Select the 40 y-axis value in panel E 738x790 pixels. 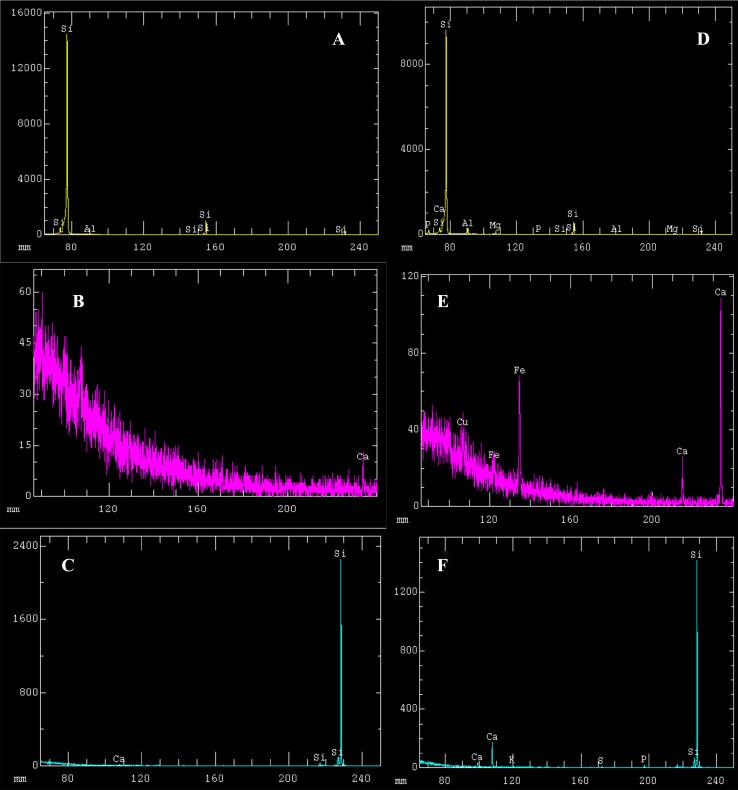coord(413,429)
